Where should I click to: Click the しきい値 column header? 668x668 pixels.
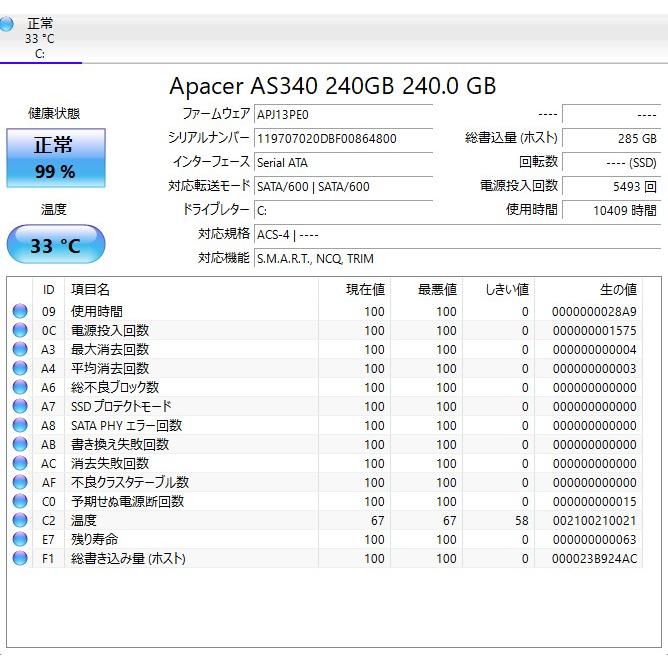[x=498, y=290]
